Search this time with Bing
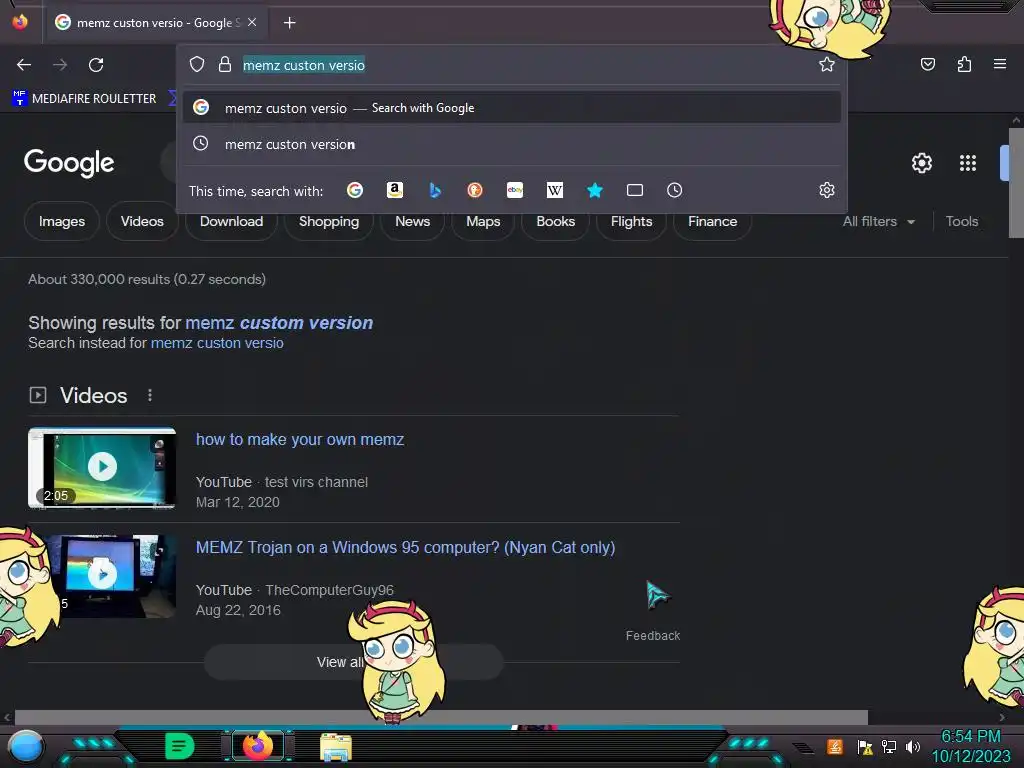This screenshot has height=768, width=1024. 435,190
